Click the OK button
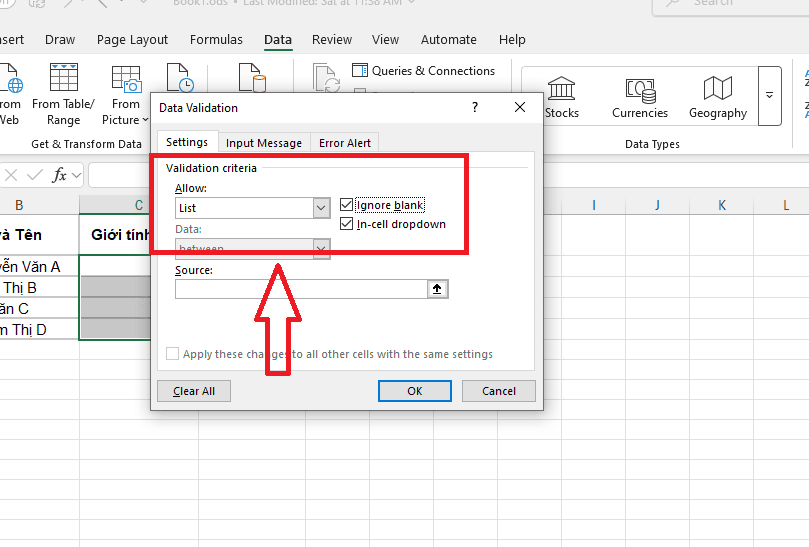This screenshot has height=547, width=809. pyautogui.click(x=415, y=391)
